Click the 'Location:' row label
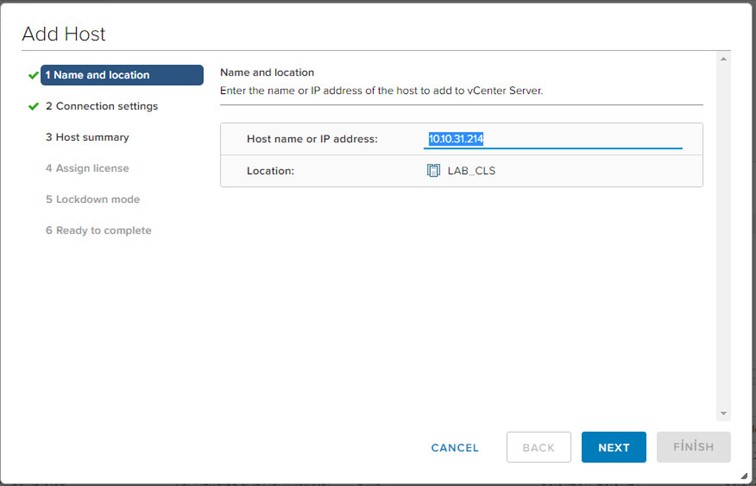This screenshot has width=756, height=486. 270,171
